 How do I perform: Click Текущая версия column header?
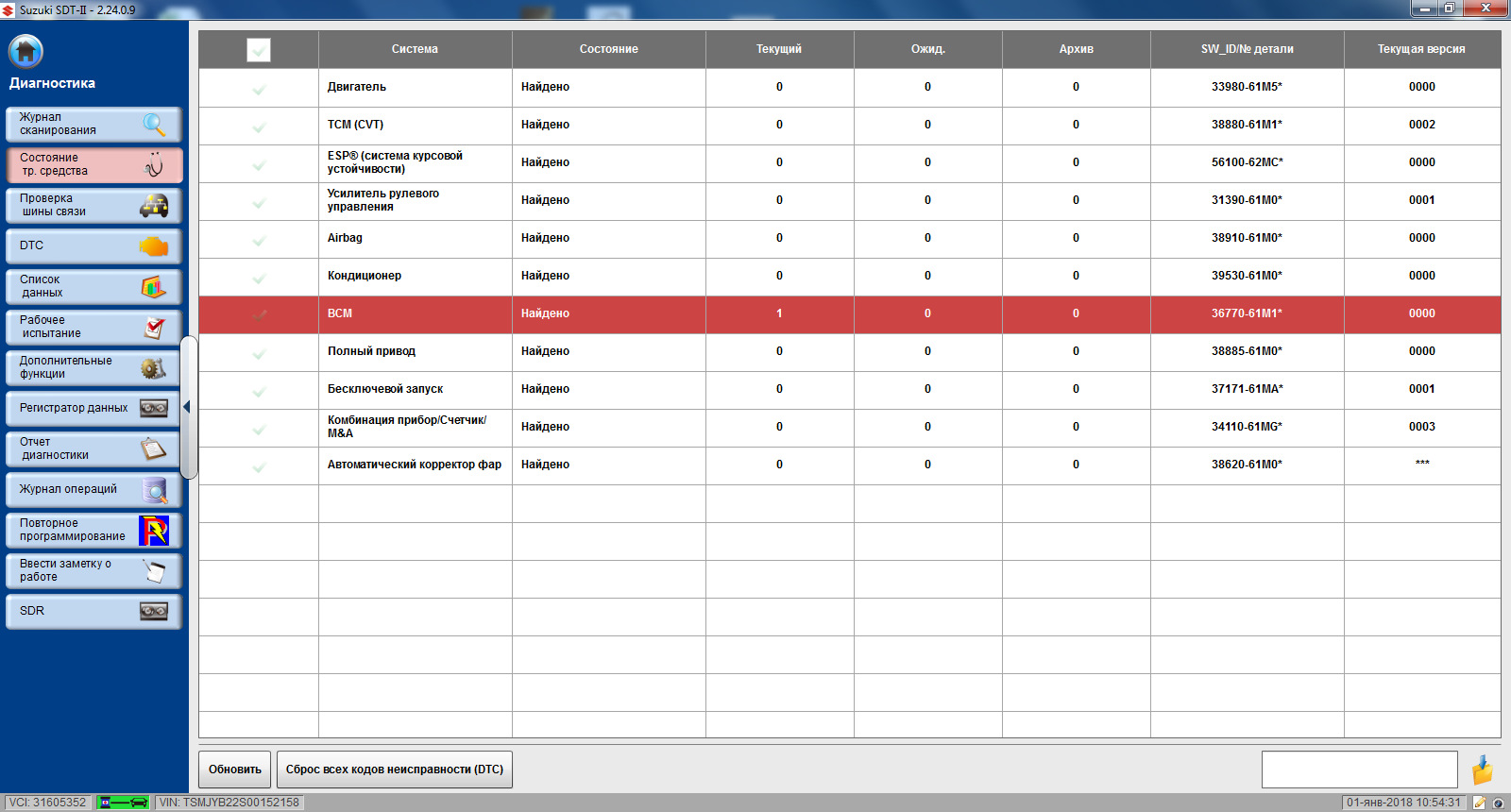[x=1422, y=49]
